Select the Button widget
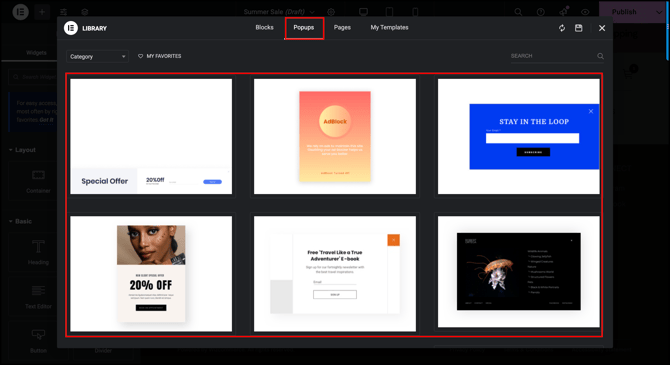670x365 pixels. [38, 341]
